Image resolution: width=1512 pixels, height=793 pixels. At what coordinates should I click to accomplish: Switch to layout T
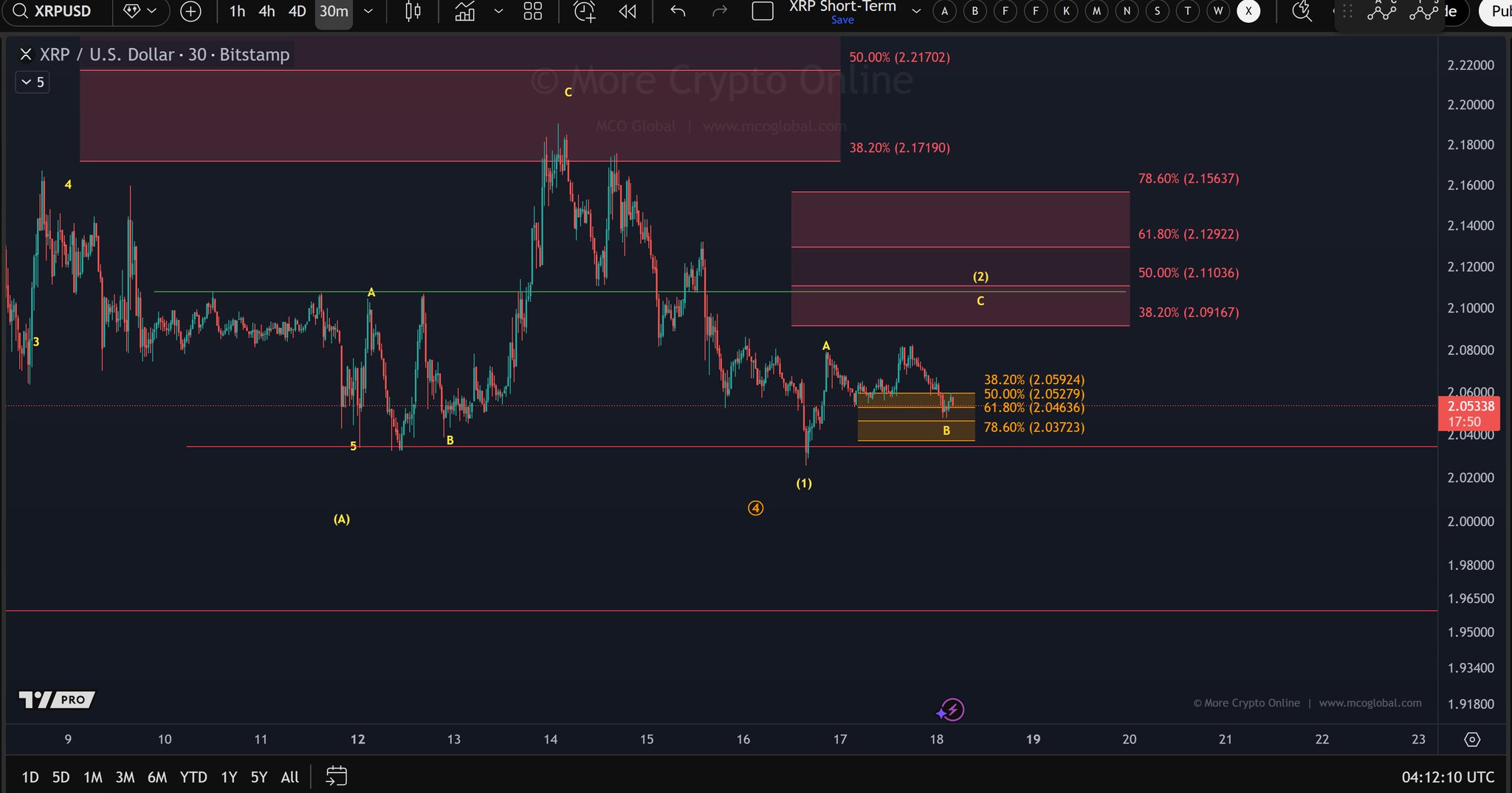[x=1187, y=11]
